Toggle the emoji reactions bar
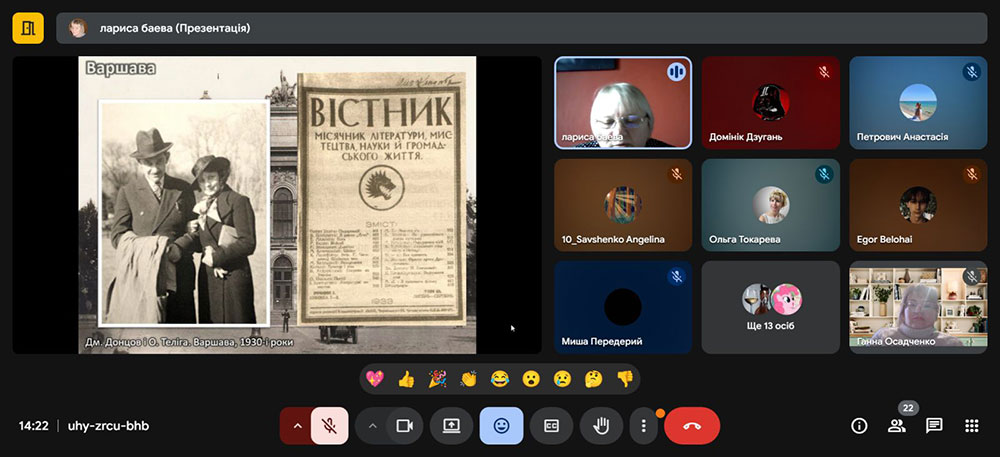This screenshot has height=457, width=1000. [x=501, y=425]
